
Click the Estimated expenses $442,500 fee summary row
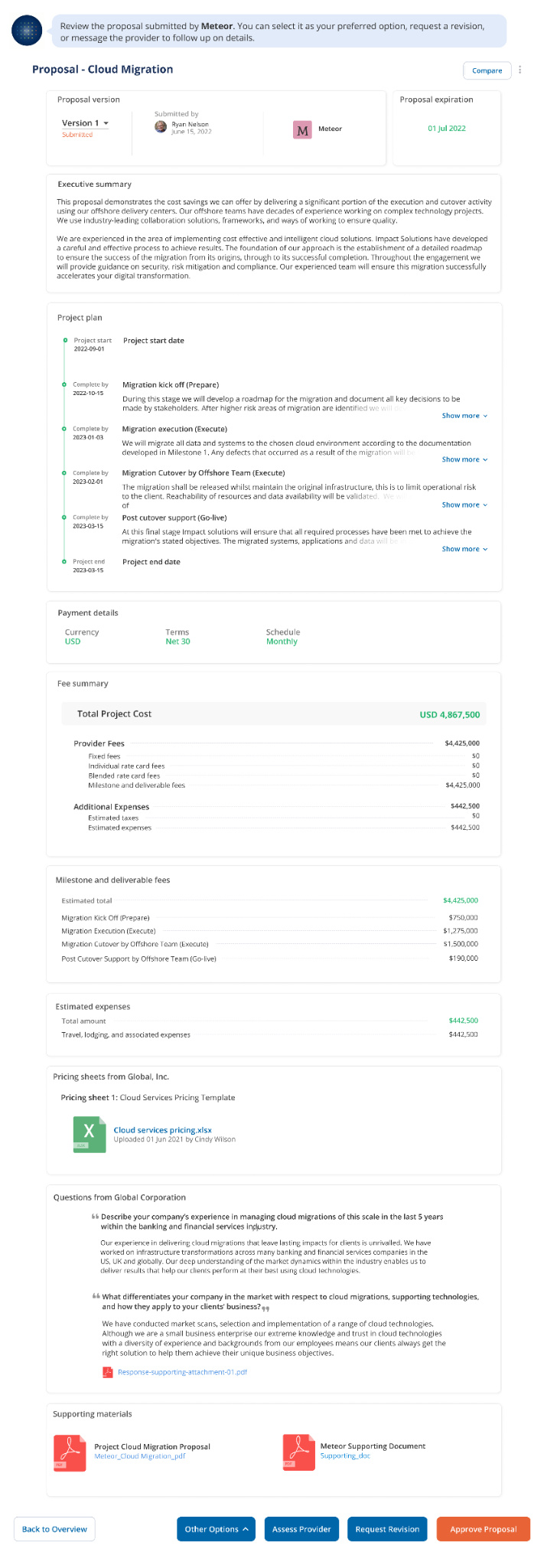[284, 828]
